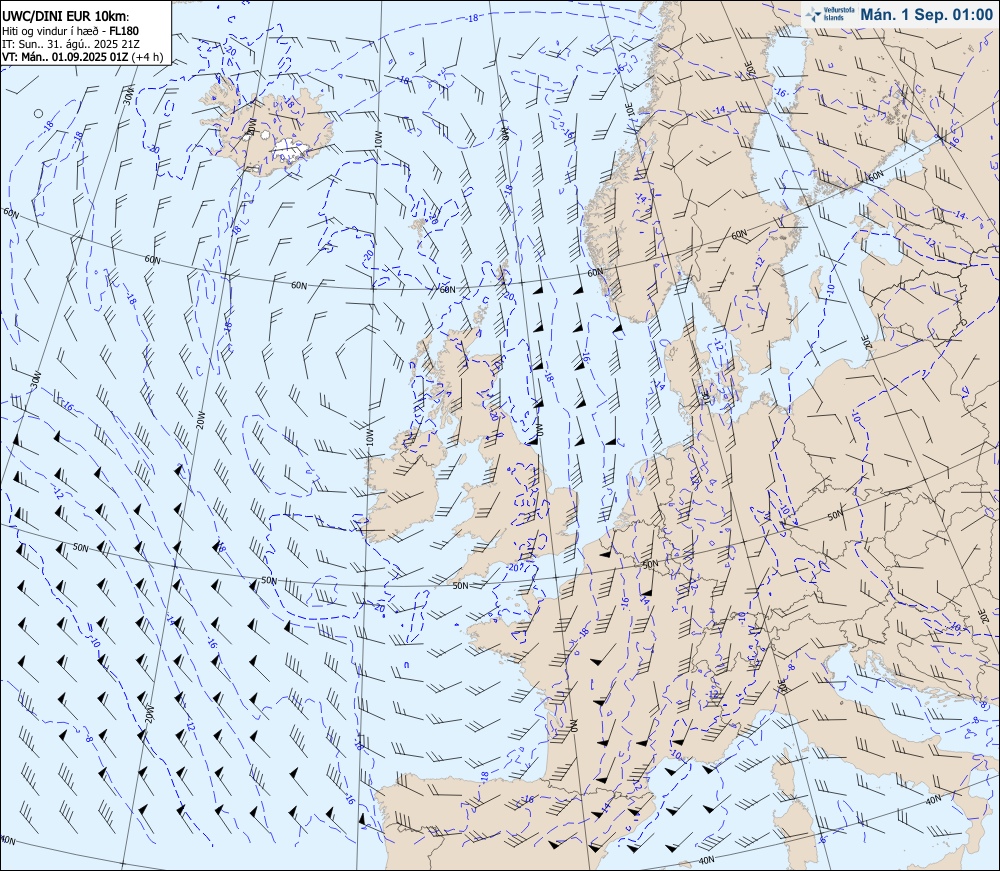
Task: Click the 'IT: Sun.. 31. ágú.. 2025 21Z' line
Action: click(x=71, y=43)
